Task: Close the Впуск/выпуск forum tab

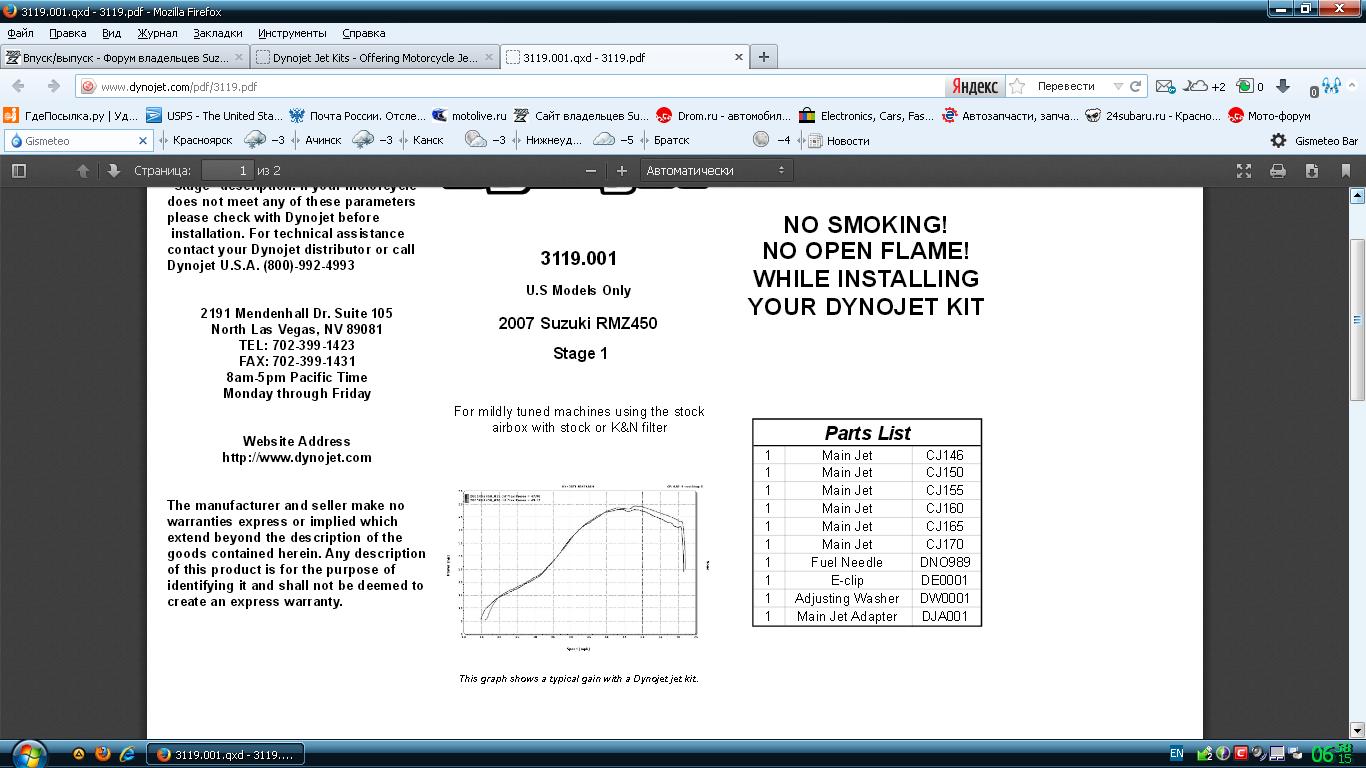Action: coord(238,58)
